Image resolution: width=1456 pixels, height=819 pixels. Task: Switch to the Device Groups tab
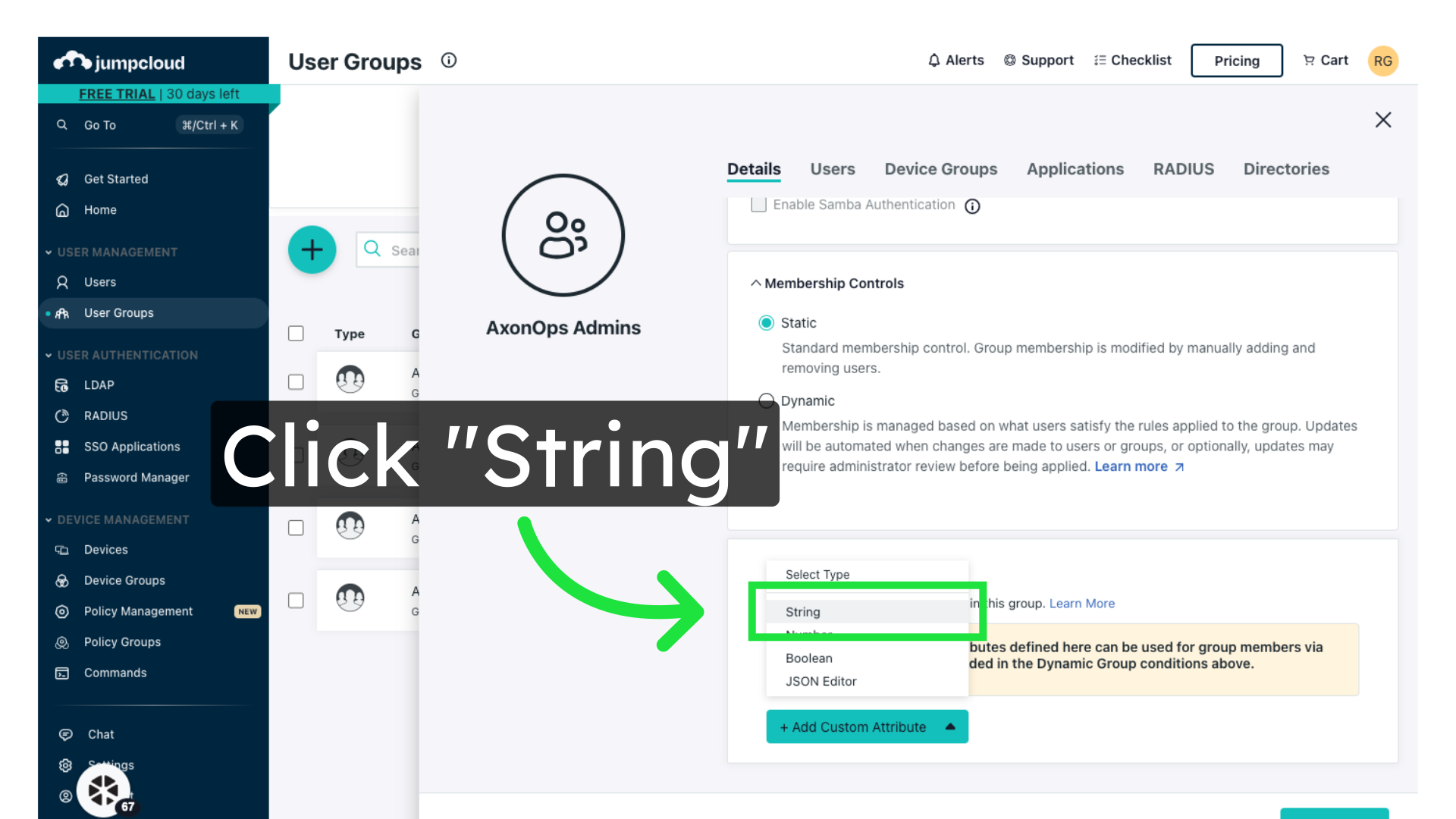click(x=940, y=169)
